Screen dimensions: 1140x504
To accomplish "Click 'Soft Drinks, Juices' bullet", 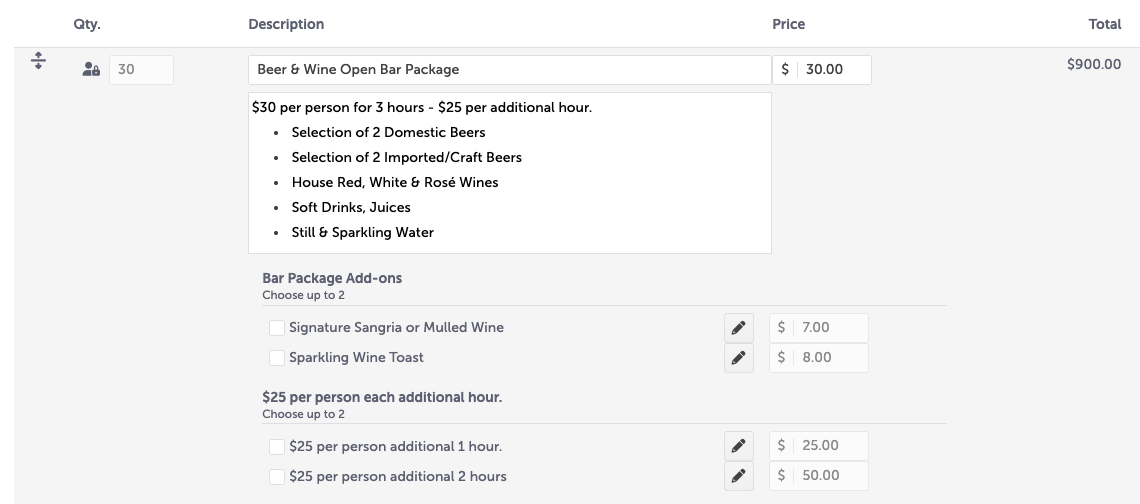I will pyautogui.click(x=350, y=208).
